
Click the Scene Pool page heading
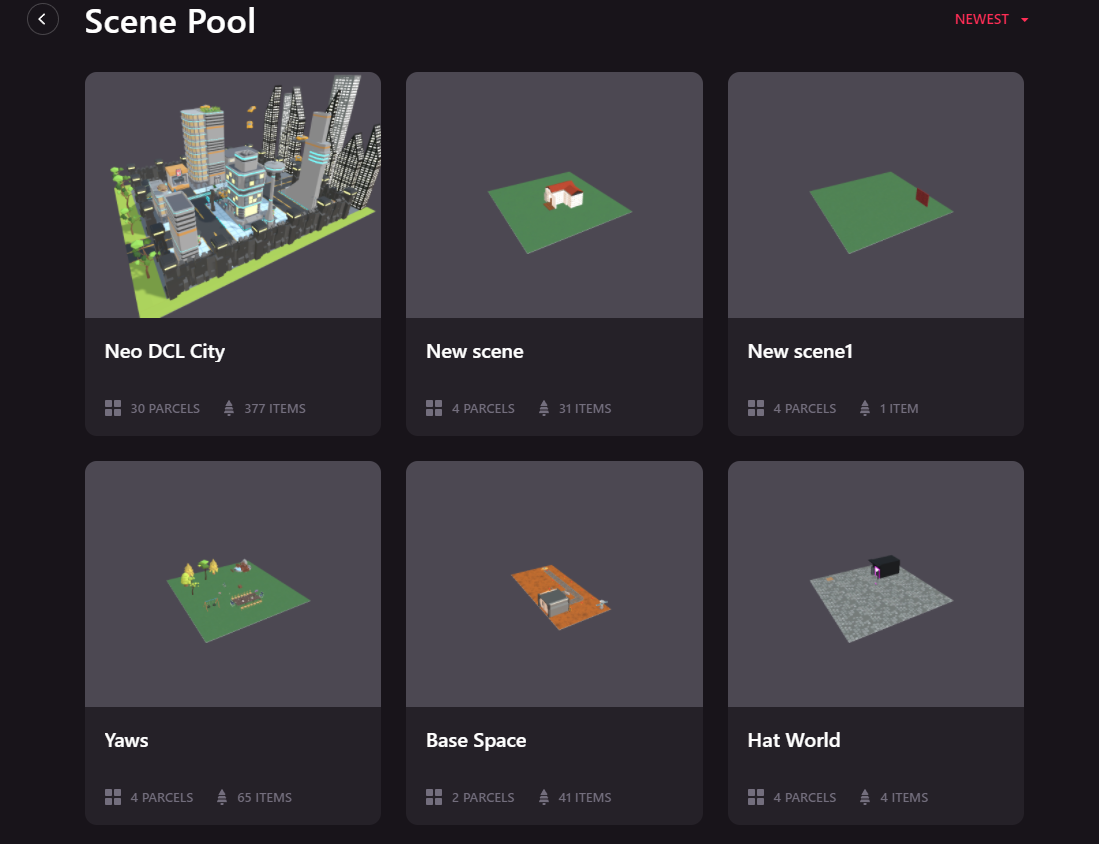point(170,21)
